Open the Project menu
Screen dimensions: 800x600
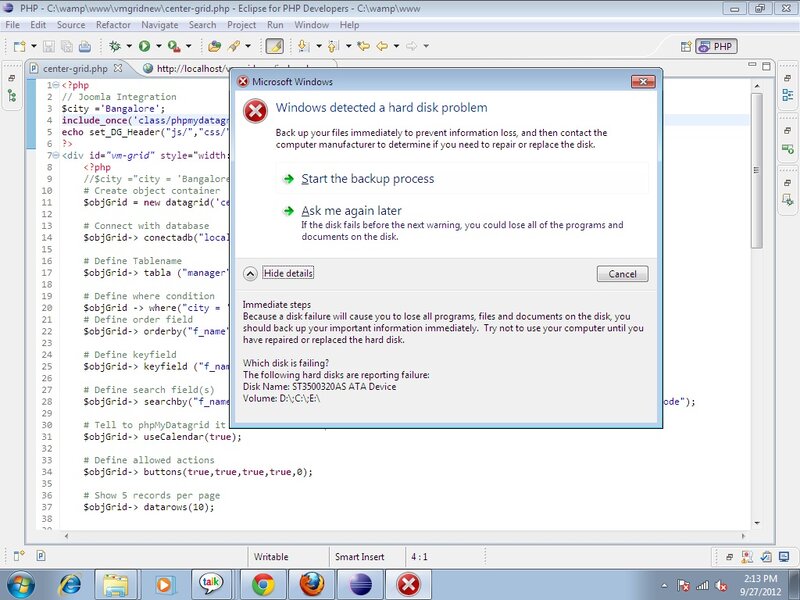click(242, 25)
